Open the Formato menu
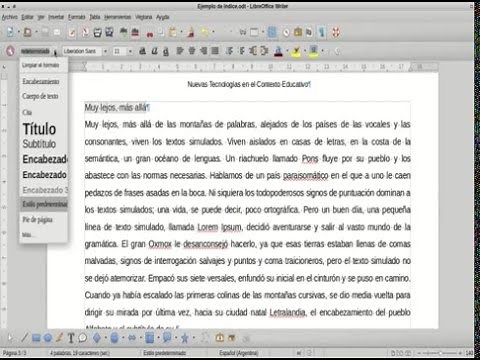 point(77,17)
